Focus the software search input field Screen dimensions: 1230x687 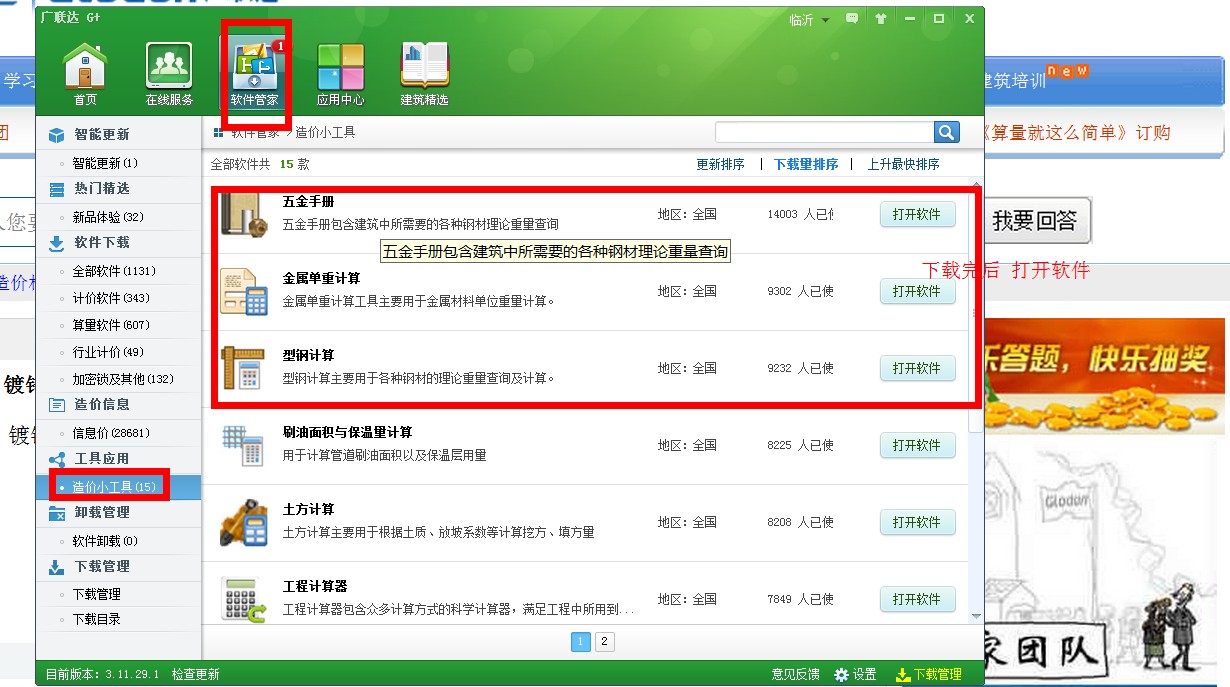[x=825, y=132]
